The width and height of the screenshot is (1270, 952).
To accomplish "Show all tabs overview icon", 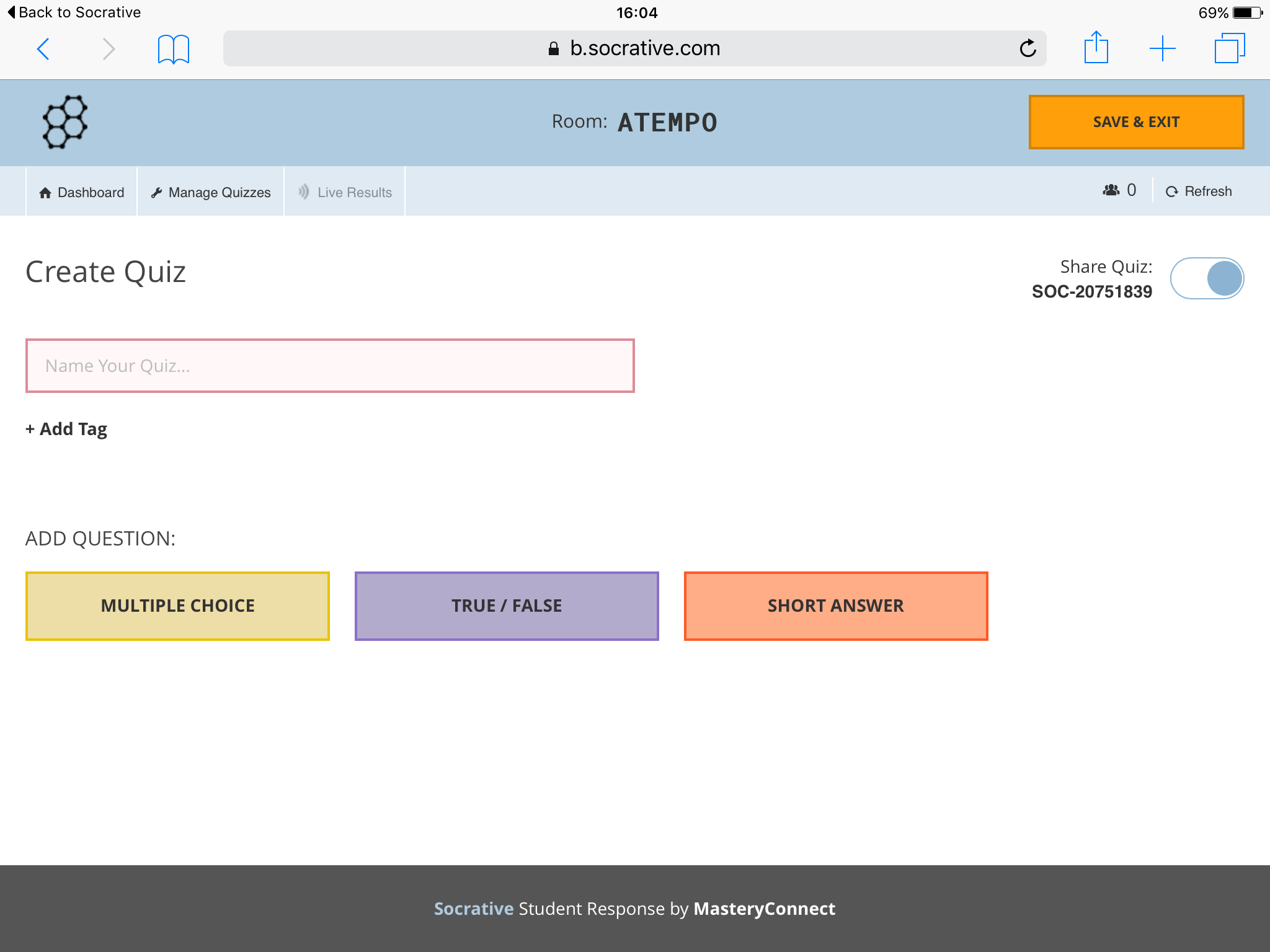I will (x=1229, y=48).
